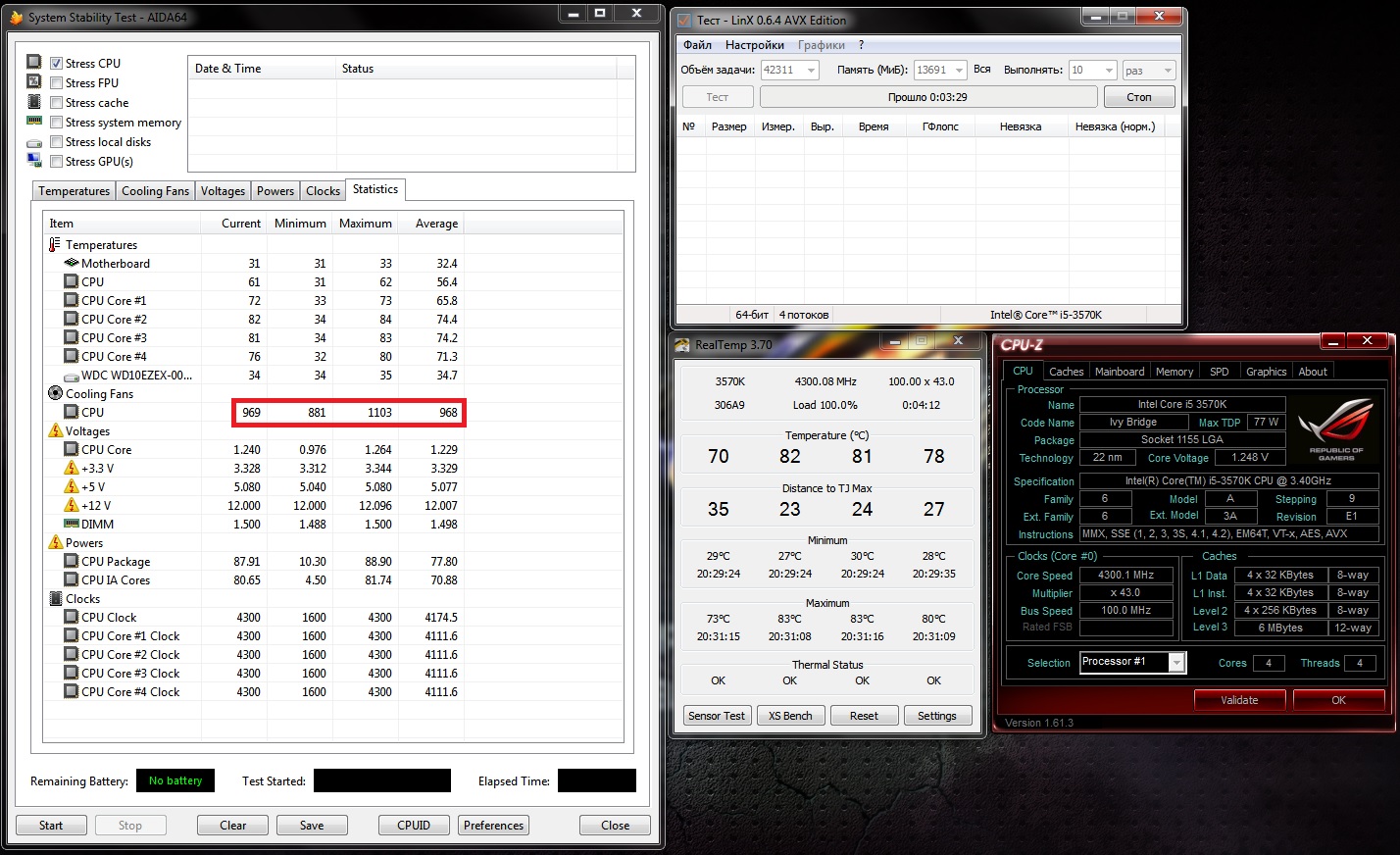1400x855 pixels.
Task: Click the monitor icon beside Stress GPU(s)
Action: [x=34, y=161]
